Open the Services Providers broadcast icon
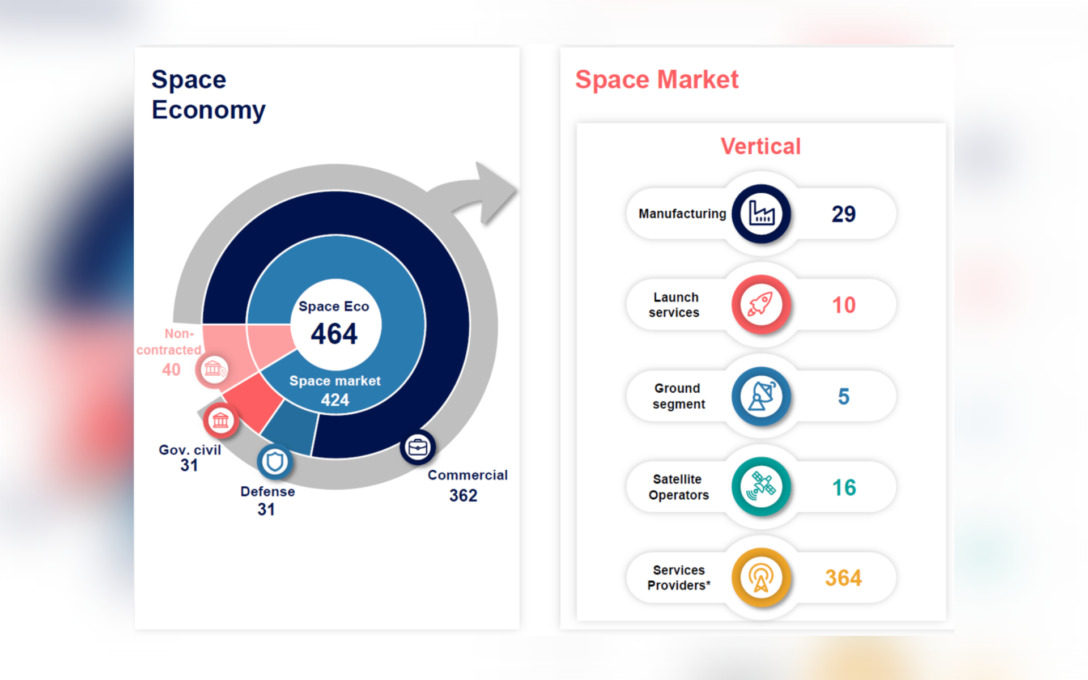 click(761, 578)
